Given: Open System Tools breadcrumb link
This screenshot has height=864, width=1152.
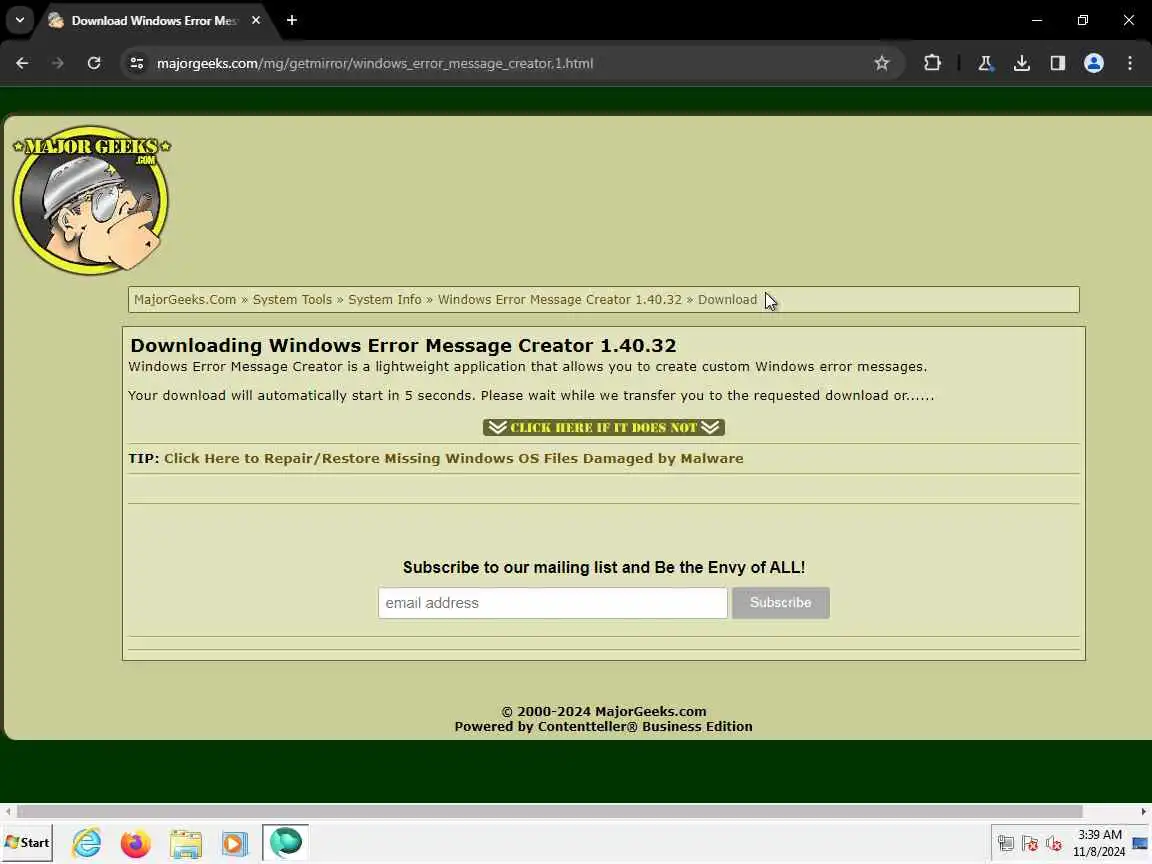Looking at the screenshot, I should click(292, 300).
